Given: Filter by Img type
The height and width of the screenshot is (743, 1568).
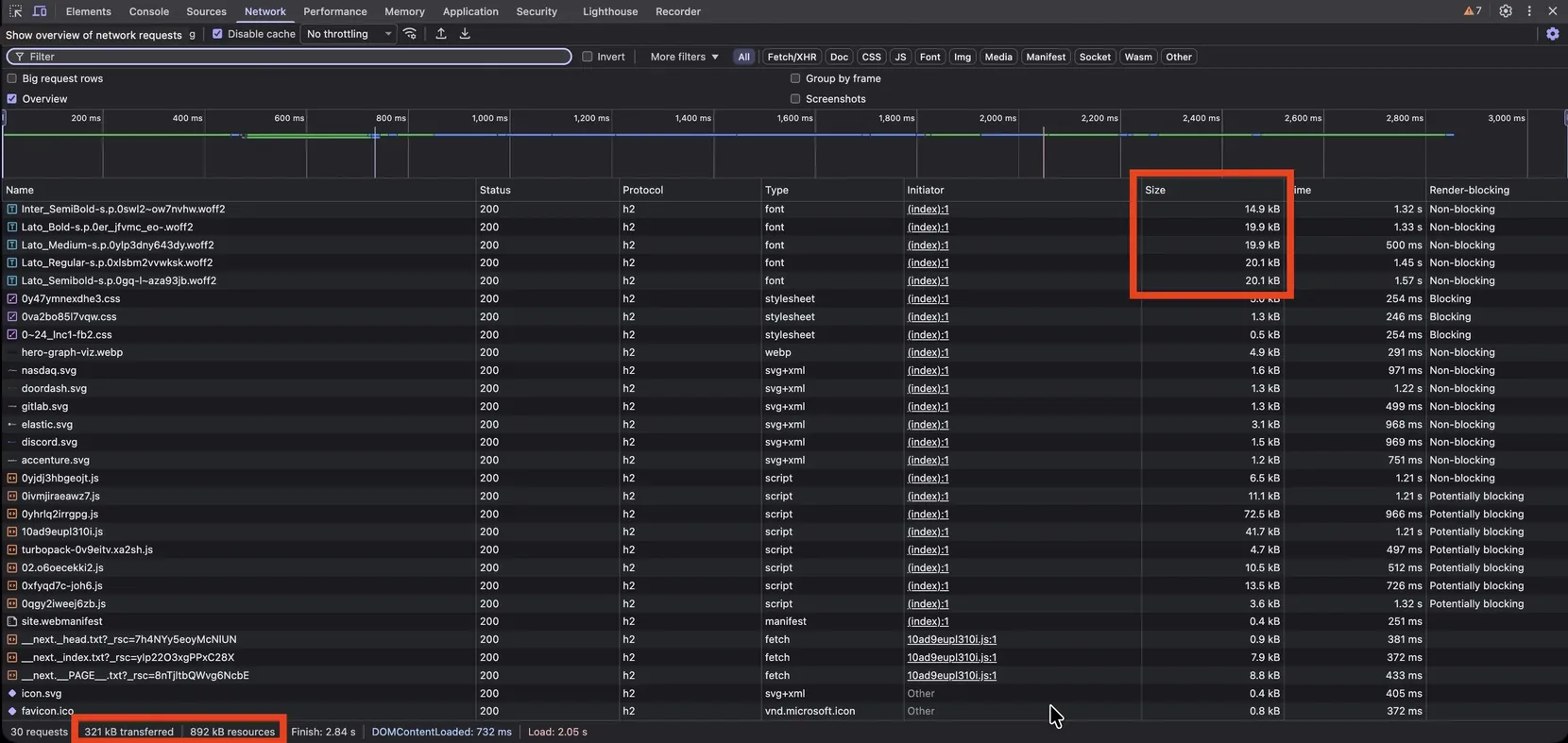Looking at the screenshot, I should 963,57.
